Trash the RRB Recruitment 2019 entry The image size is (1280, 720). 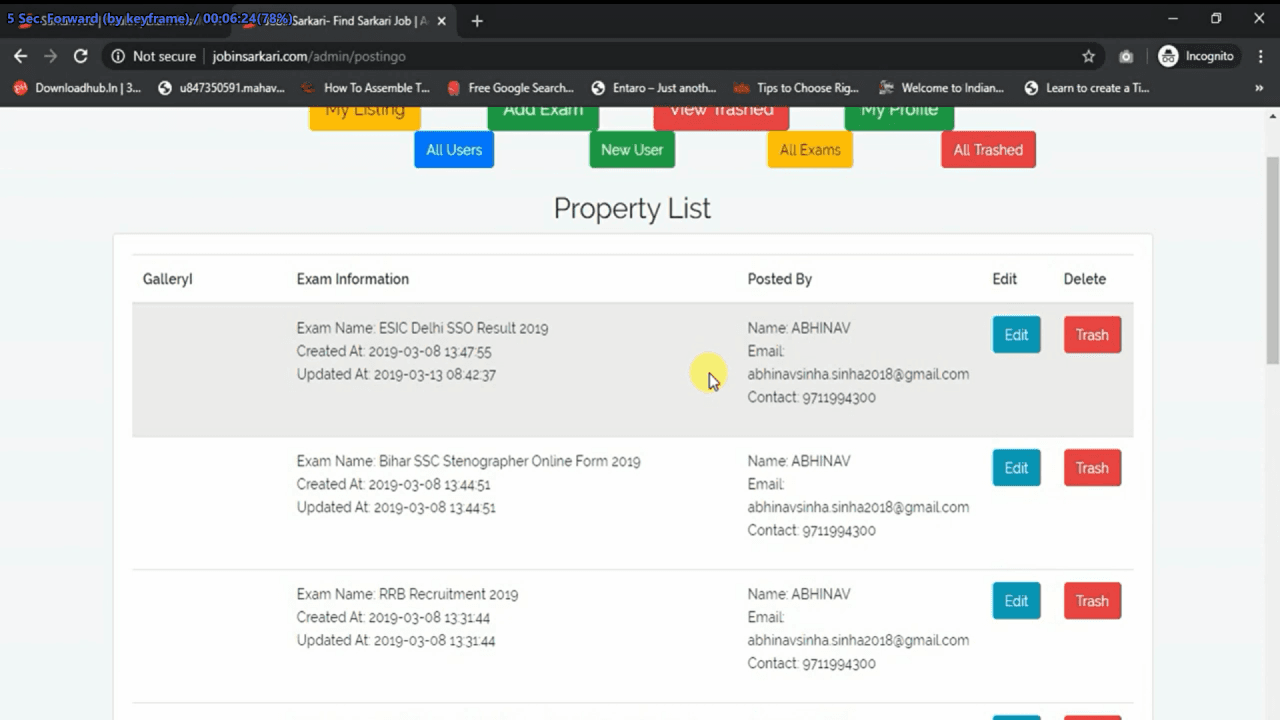(1092, 601)
